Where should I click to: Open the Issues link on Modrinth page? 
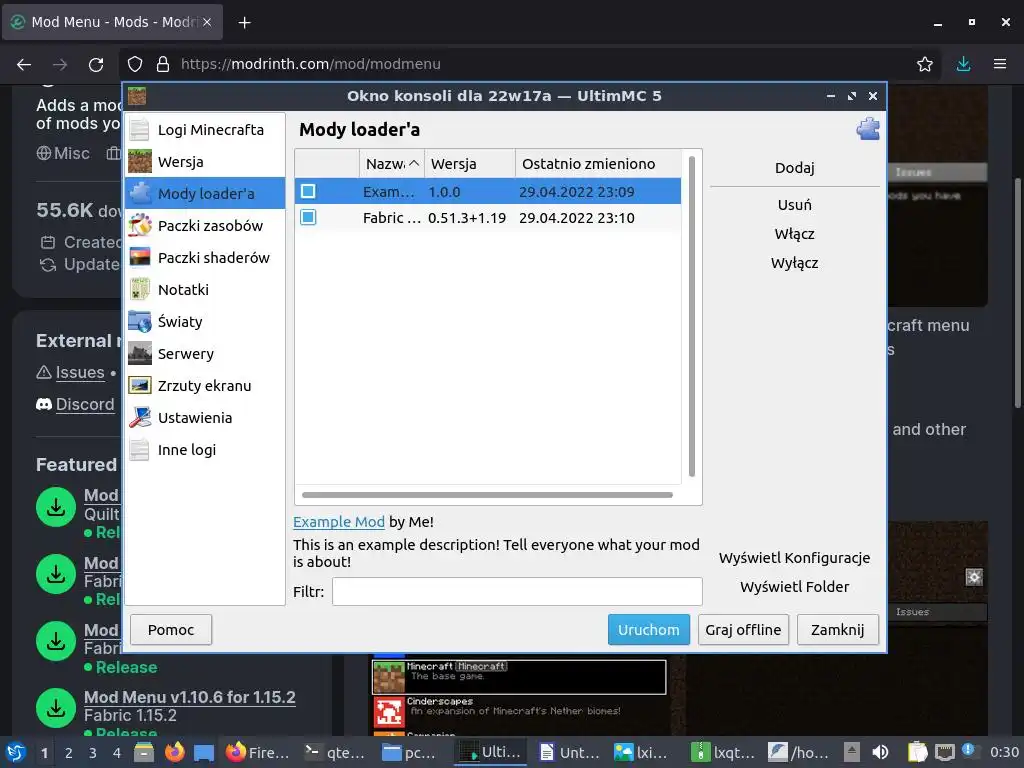[x=80, y=372]
